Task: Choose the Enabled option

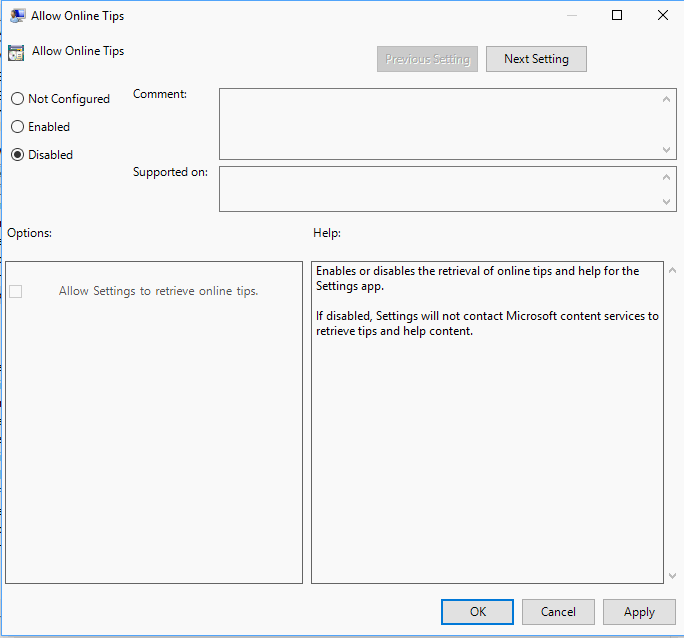Action: point(17,127)
